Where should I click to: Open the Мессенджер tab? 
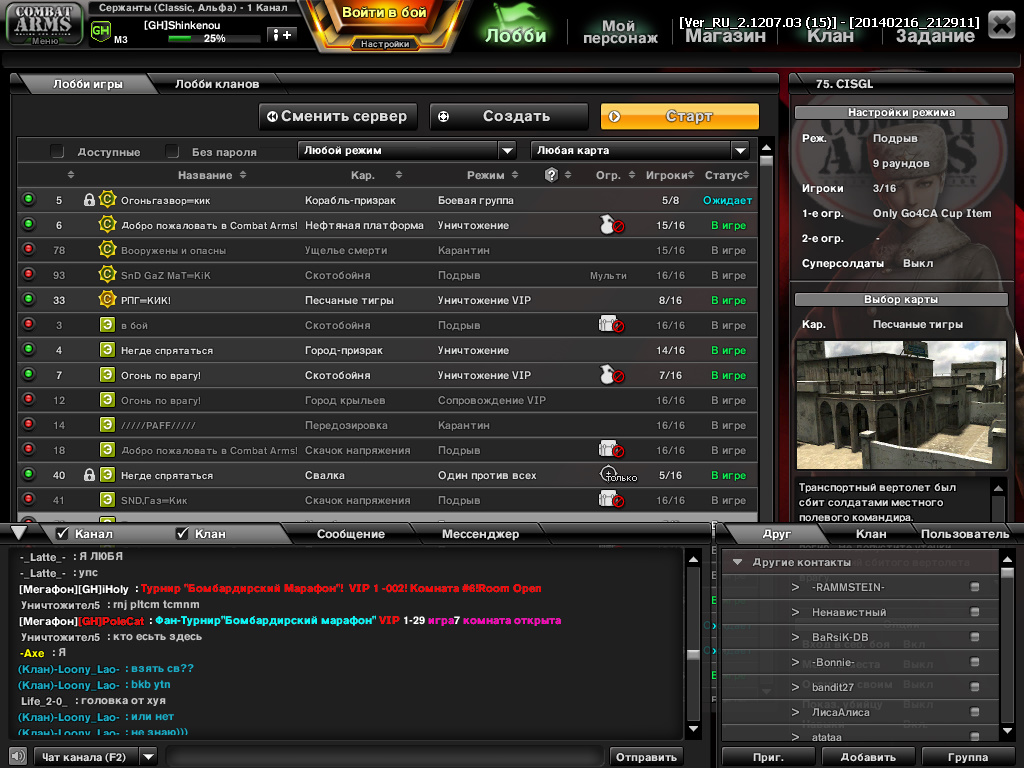point(480,534)
